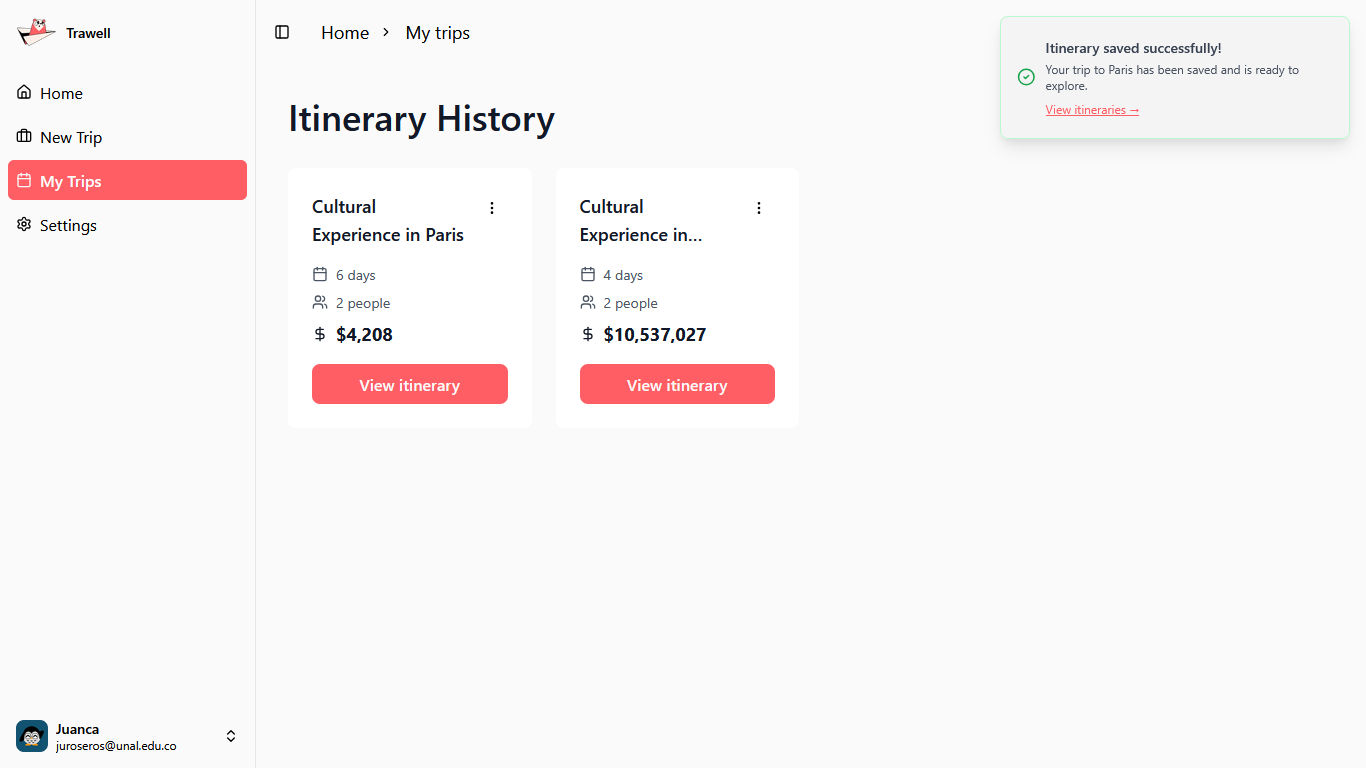1366x768 pixels.
Task: Go to Home in the breadcrumb
Action: click(345, 33)
